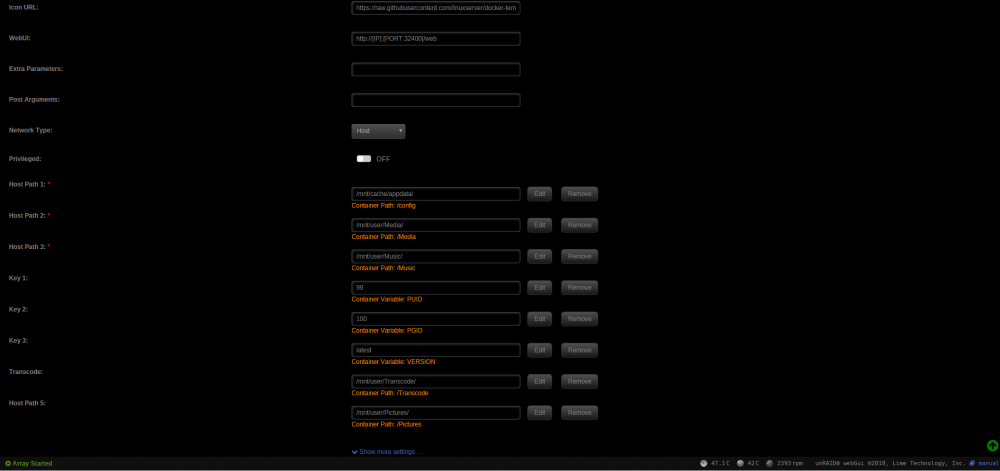
Task: Click the Container Path: /Pictures label
Action: 386,424
